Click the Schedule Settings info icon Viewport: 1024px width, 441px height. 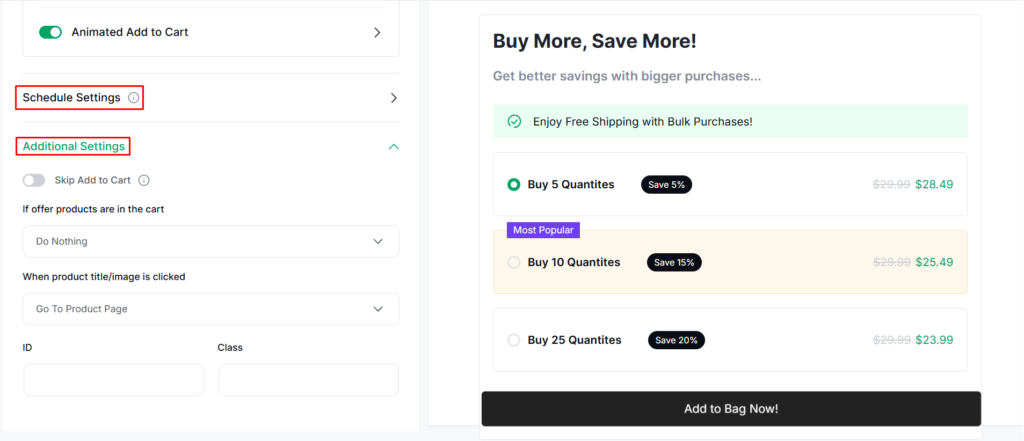pyautogui.click(x=133, y=98)
